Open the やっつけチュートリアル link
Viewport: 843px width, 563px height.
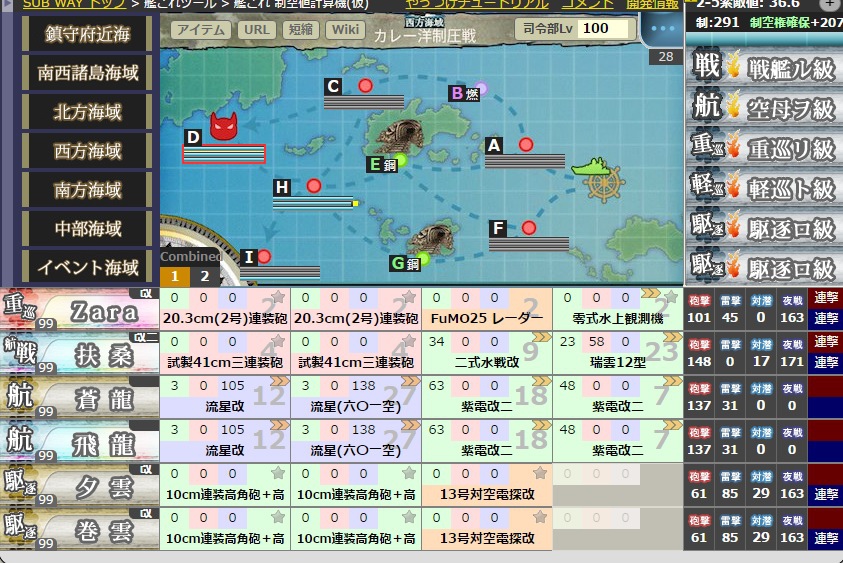coord(477,4)
